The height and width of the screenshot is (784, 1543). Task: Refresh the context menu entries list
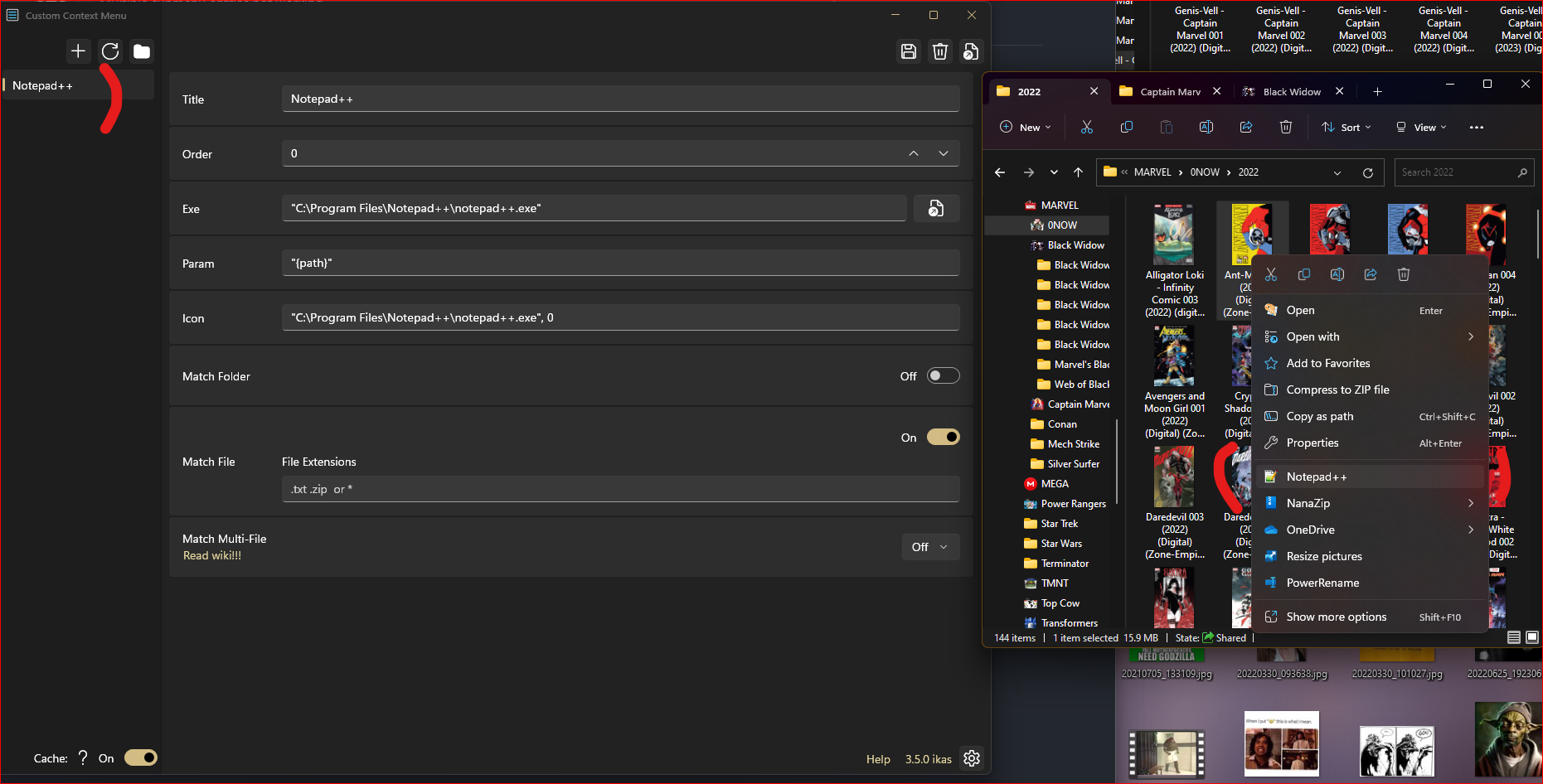pos(110,51)
